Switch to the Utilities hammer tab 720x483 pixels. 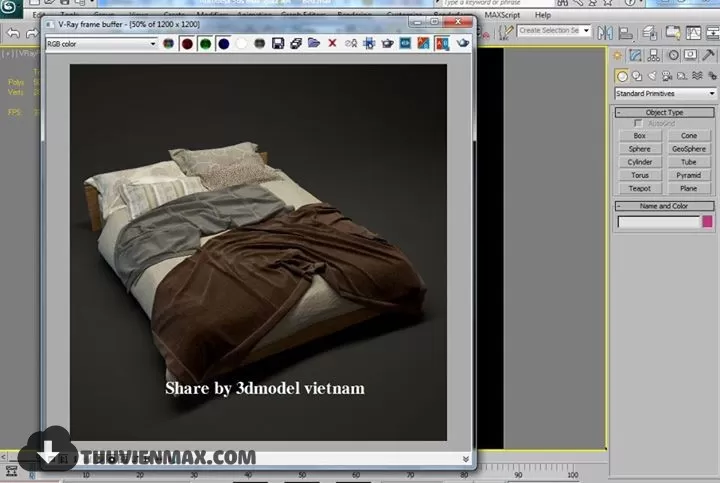click(709, 56)
